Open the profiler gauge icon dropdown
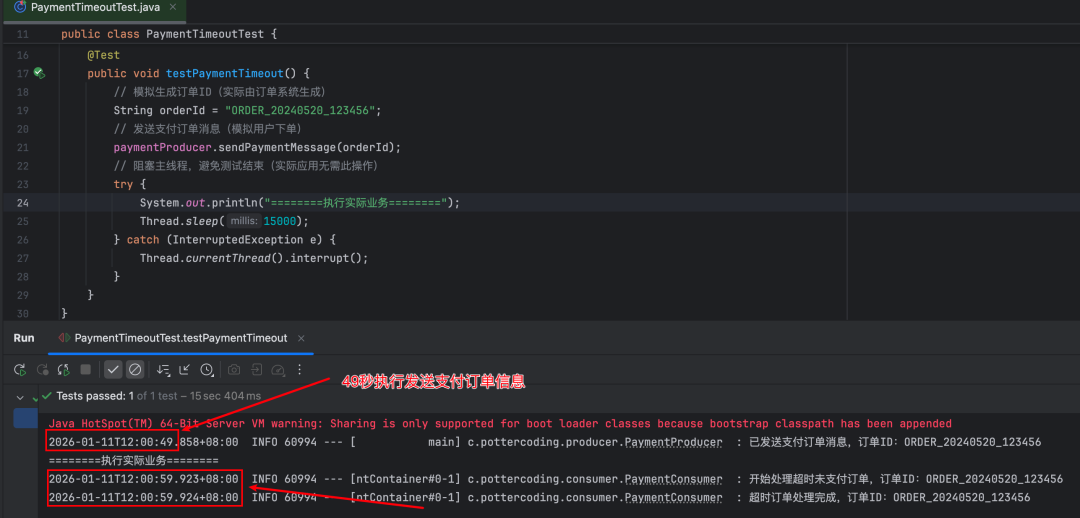Image resolution: width=1080 pixels, height=518 pixels. 278,370
